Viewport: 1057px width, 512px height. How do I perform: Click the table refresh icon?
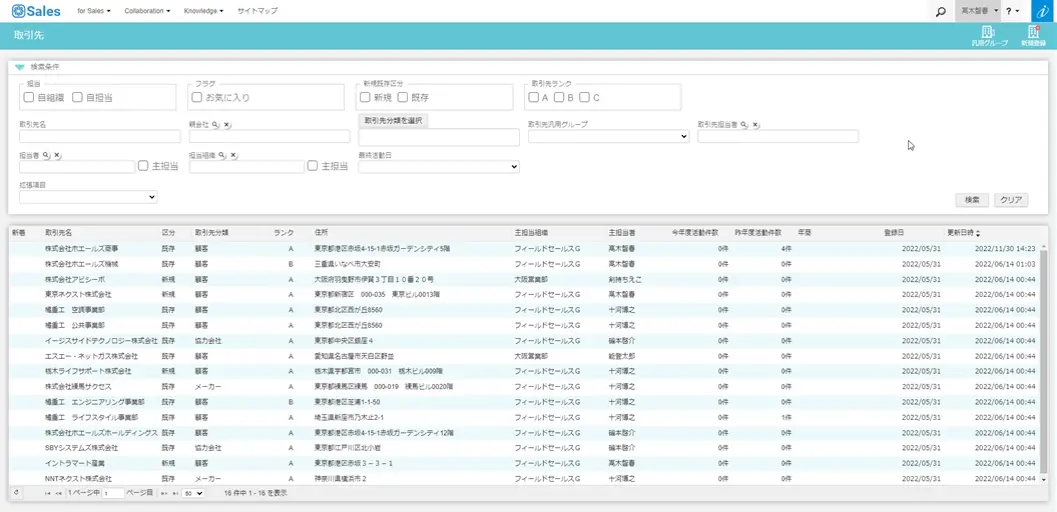pyautogui.click(x=16, y=493)
